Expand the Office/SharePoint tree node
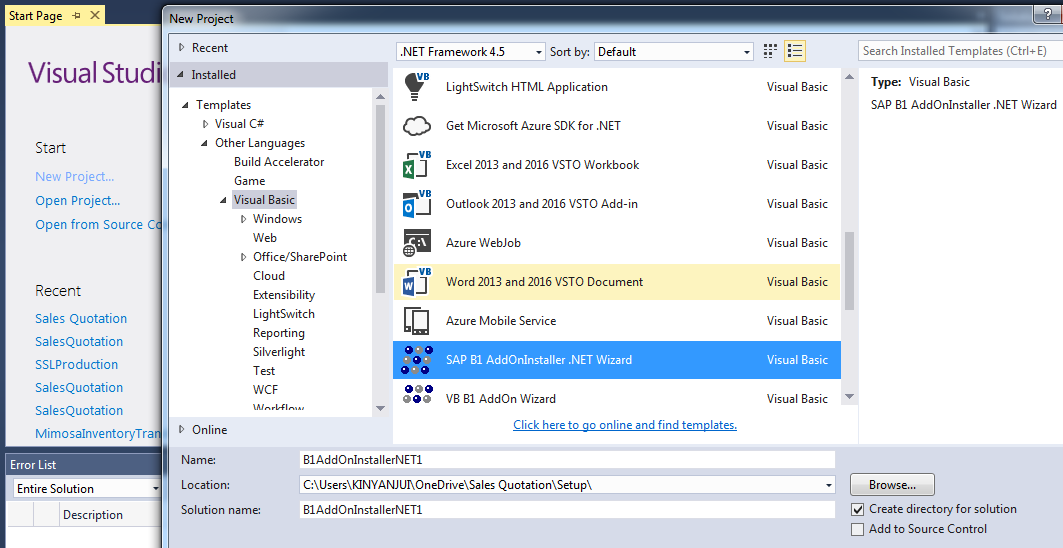1063x548 pixels. click(243, 257)
